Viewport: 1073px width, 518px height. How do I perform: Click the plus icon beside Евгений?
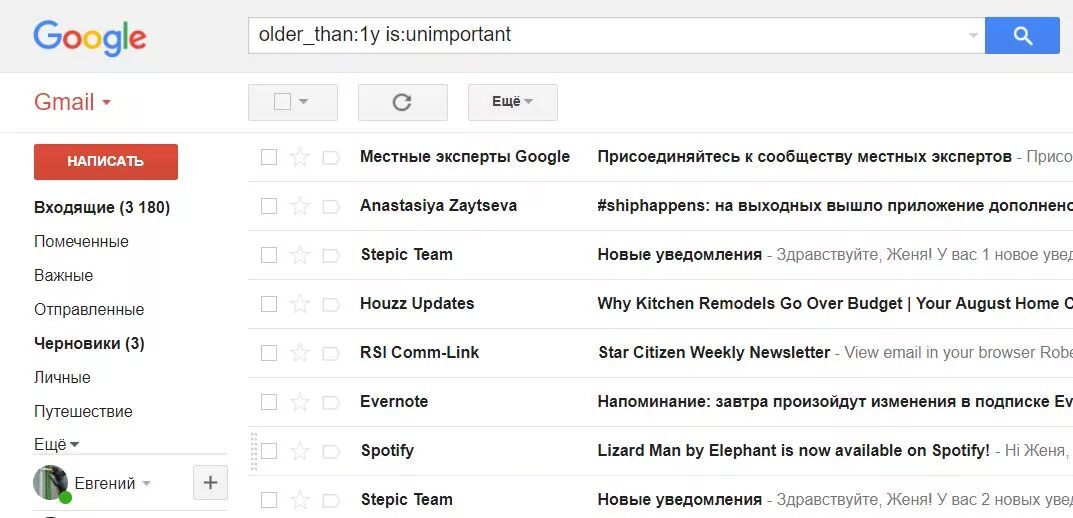[210, 483]
